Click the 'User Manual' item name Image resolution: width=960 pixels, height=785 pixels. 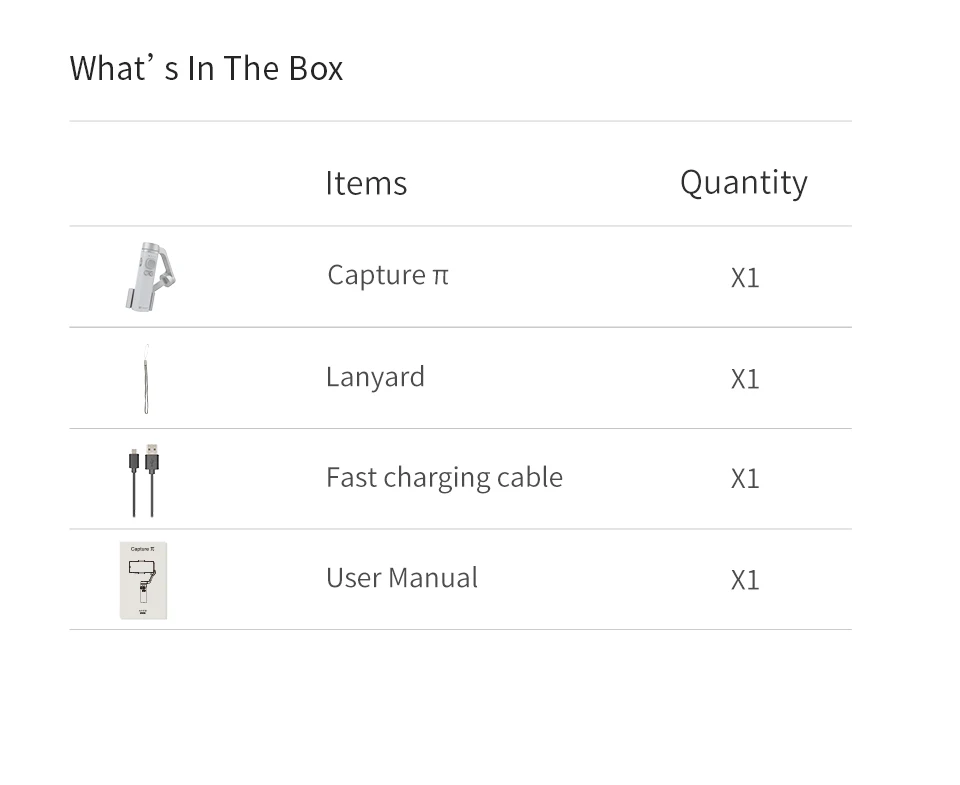(401, 577)
